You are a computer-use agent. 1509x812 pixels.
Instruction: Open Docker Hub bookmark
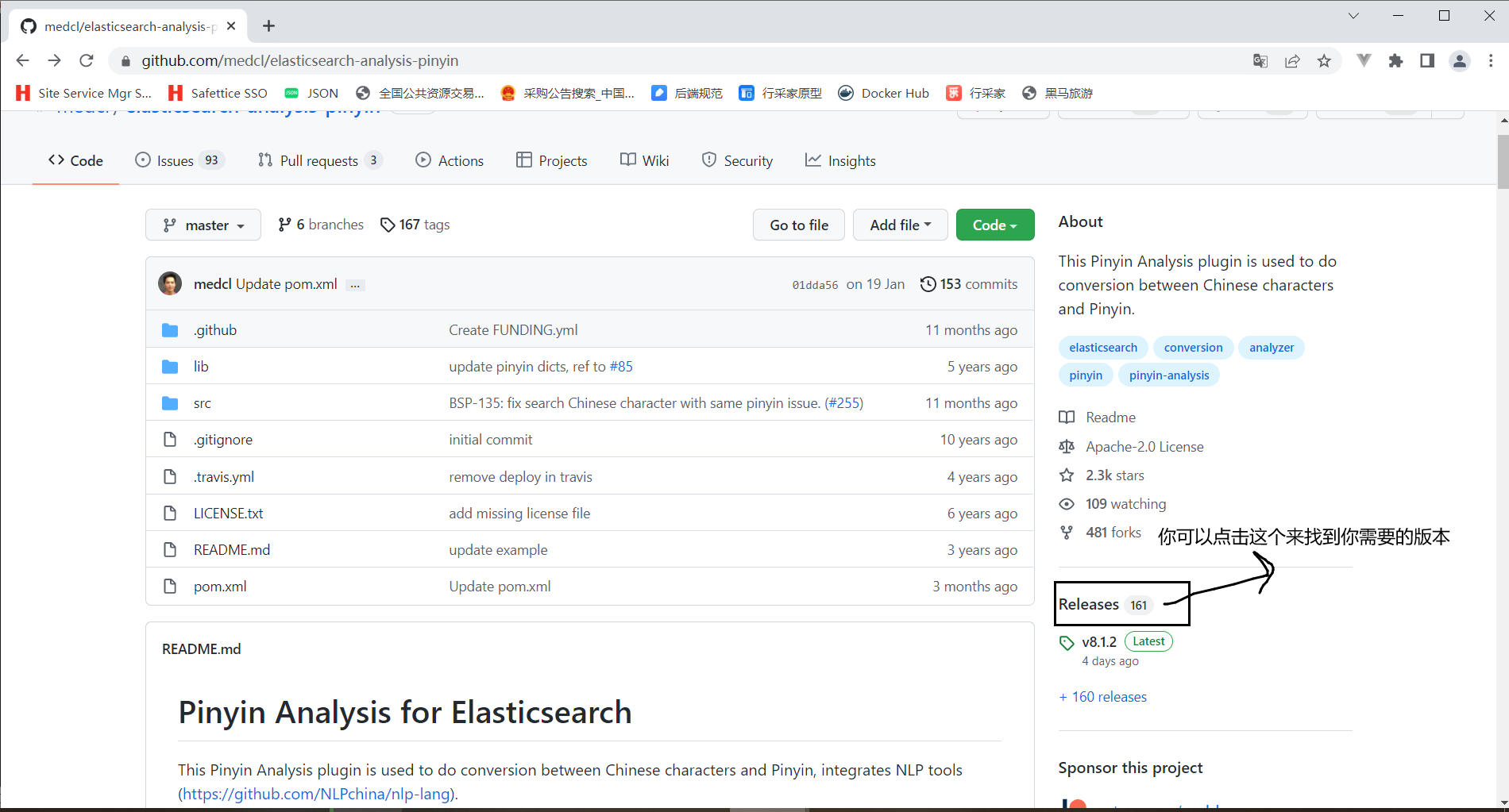[x=883, y=93]
